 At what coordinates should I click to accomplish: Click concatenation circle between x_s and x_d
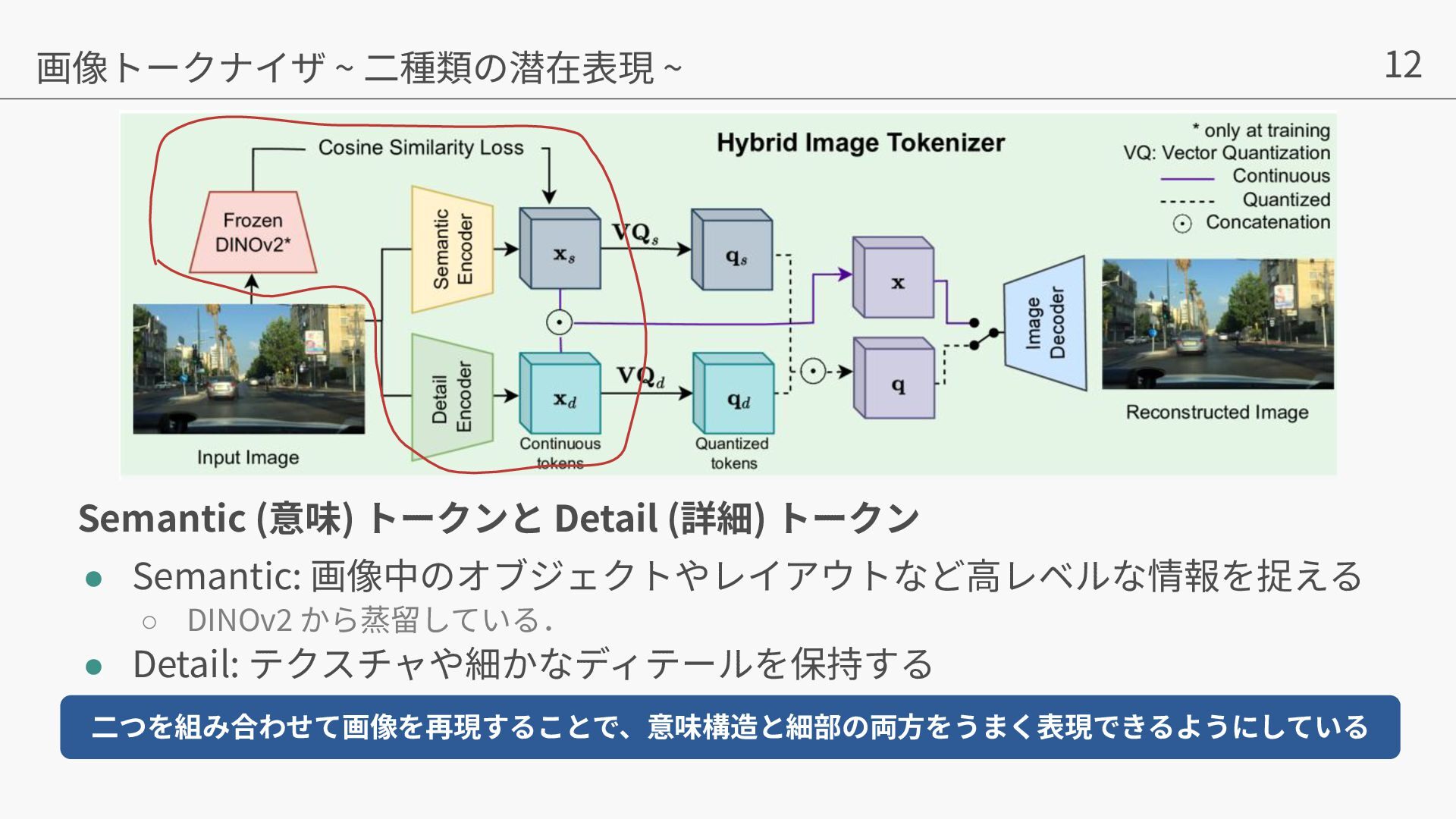(x=560, y=322)
